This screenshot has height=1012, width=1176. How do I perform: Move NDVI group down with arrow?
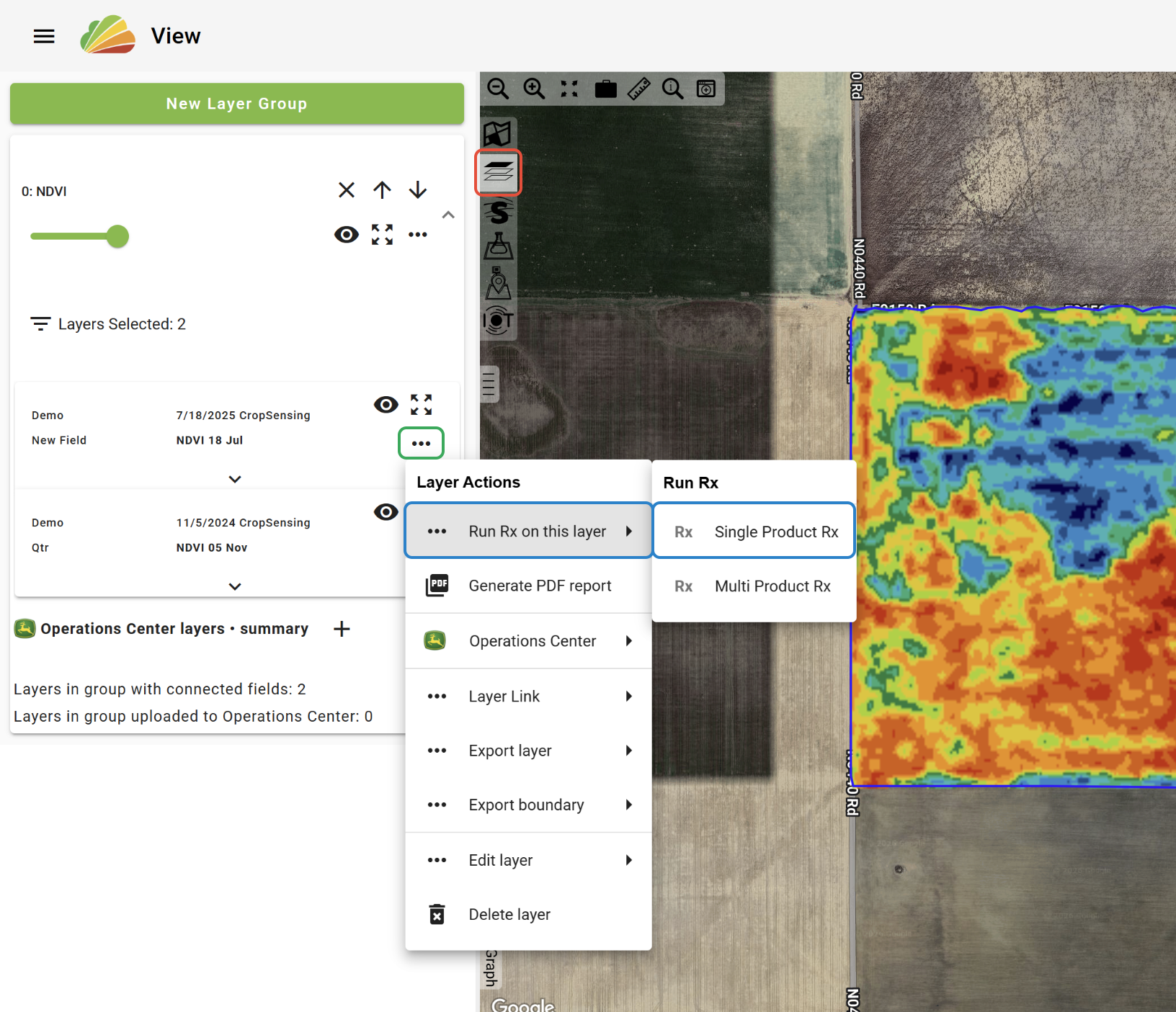tap(418, 190)
